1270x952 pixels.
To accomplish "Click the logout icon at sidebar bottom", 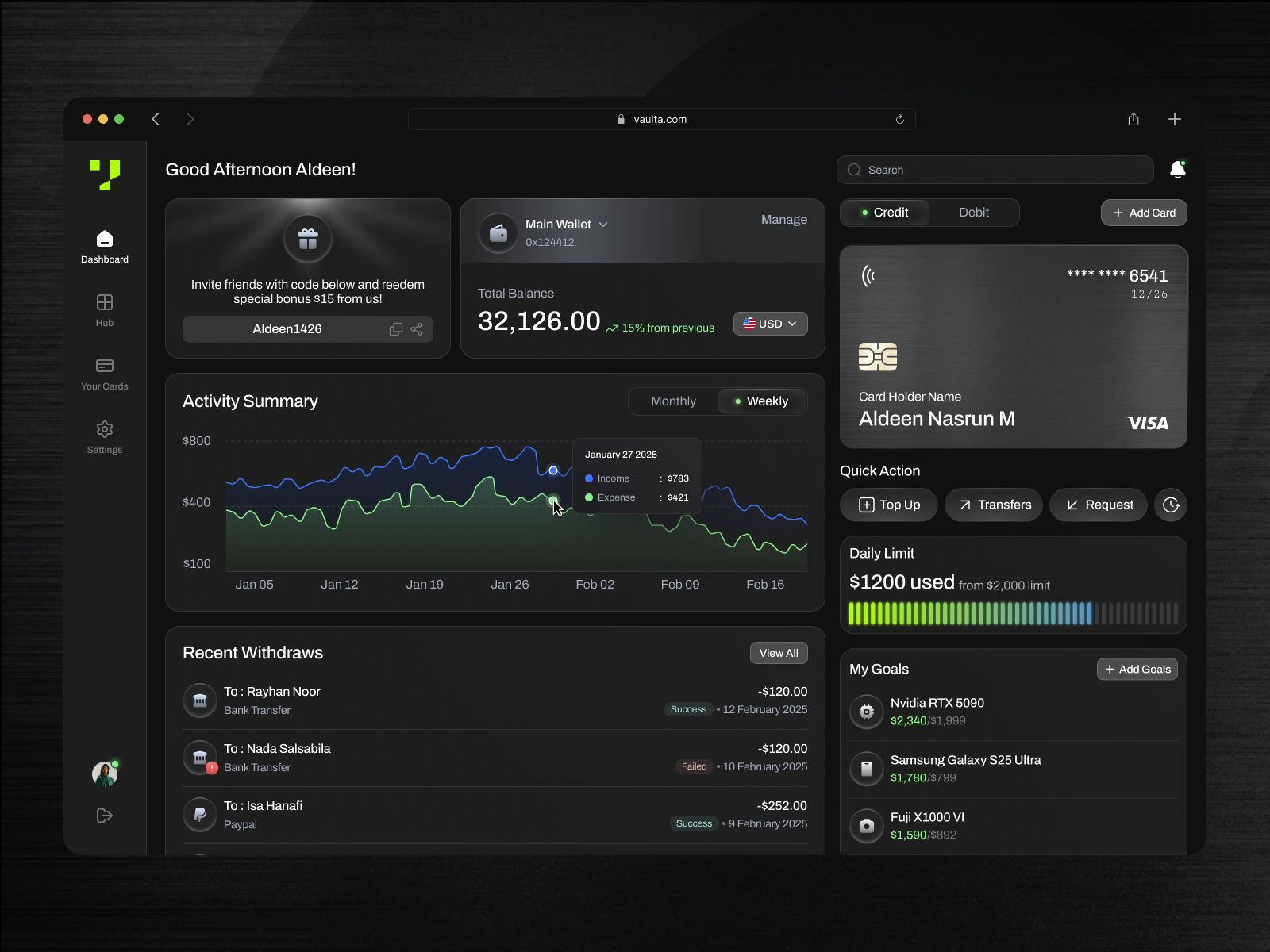I will pos(104,815).
